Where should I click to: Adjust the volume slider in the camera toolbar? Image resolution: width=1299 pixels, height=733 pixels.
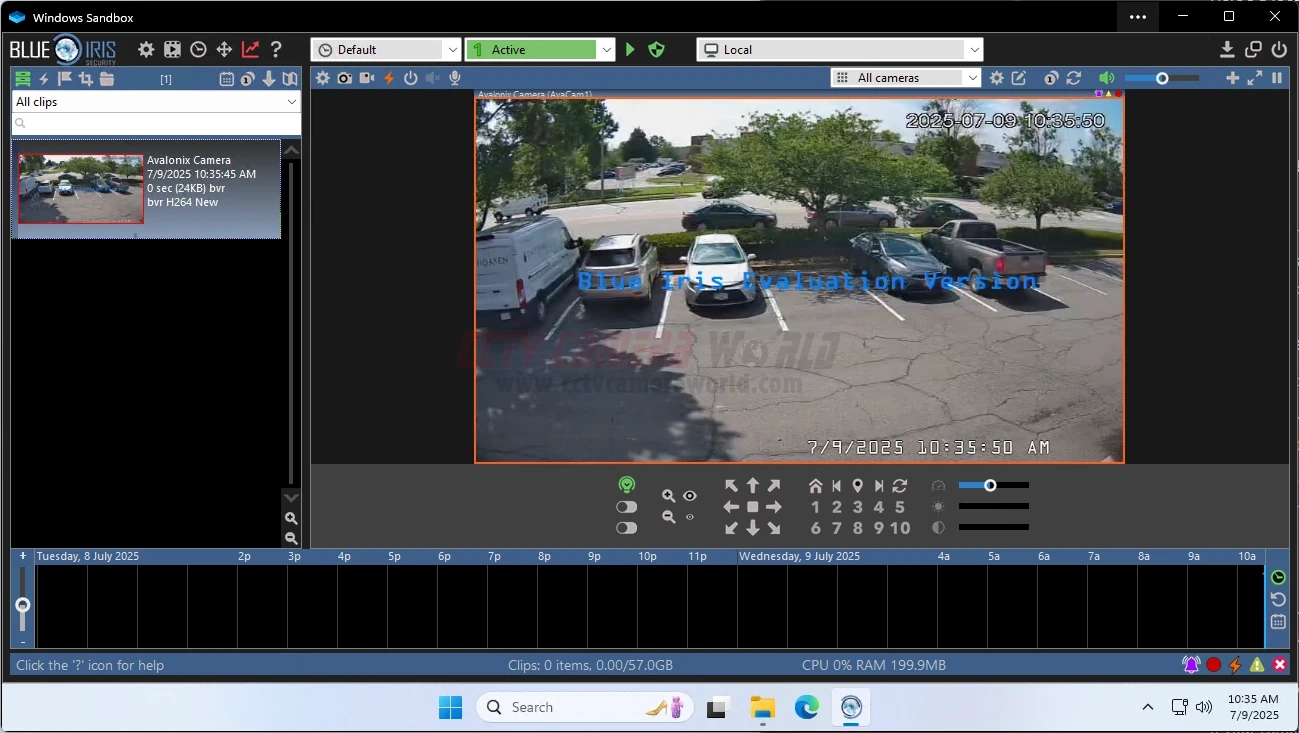[1162, 77]
